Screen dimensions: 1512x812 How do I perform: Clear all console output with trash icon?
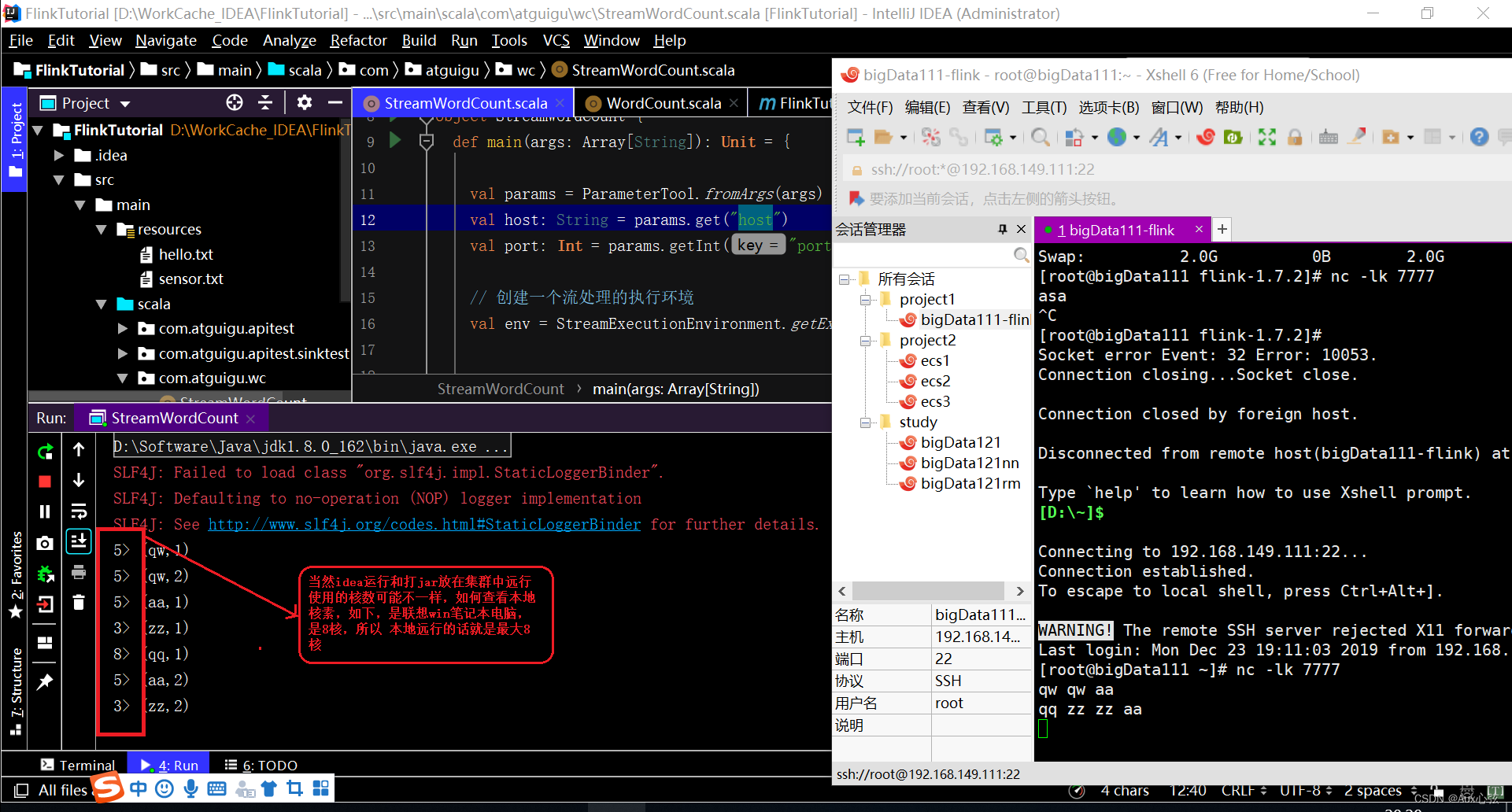coord(78,602)
